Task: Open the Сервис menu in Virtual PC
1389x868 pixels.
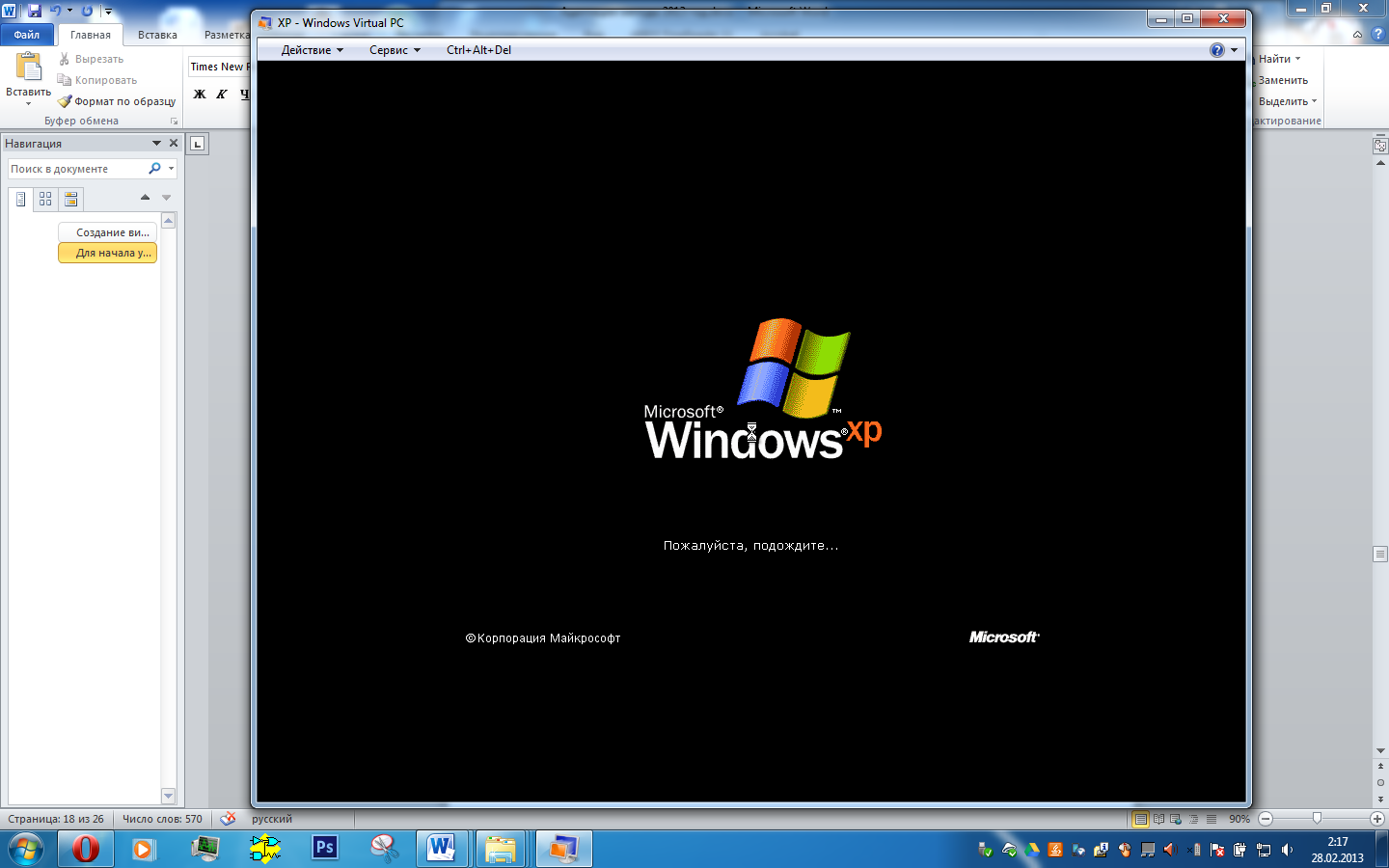Action: point(395,50)
